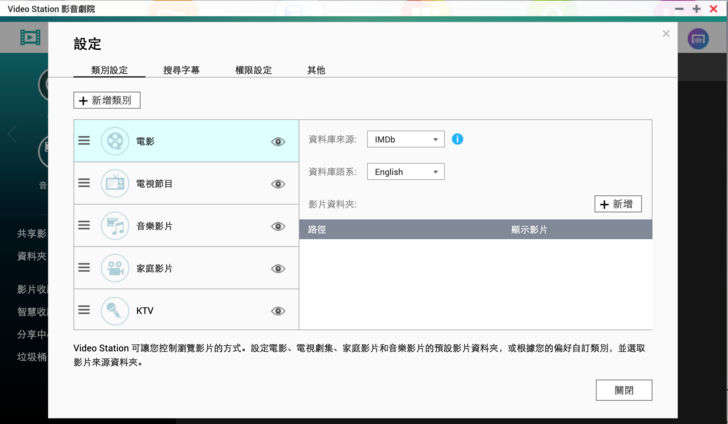Click the 新增 button for 影片資料夾
The height and width of the screenshot is (424, 728).
coord(617,204)
